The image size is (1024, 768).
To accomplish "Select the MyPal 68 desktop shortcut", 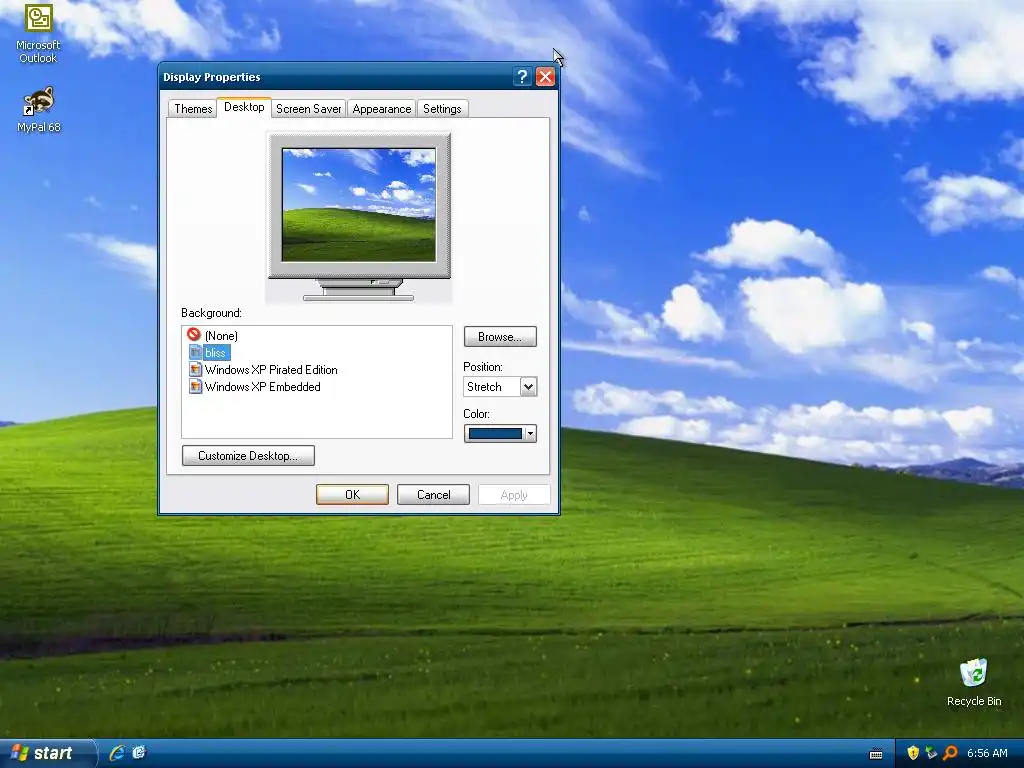I will click(38, 110).
